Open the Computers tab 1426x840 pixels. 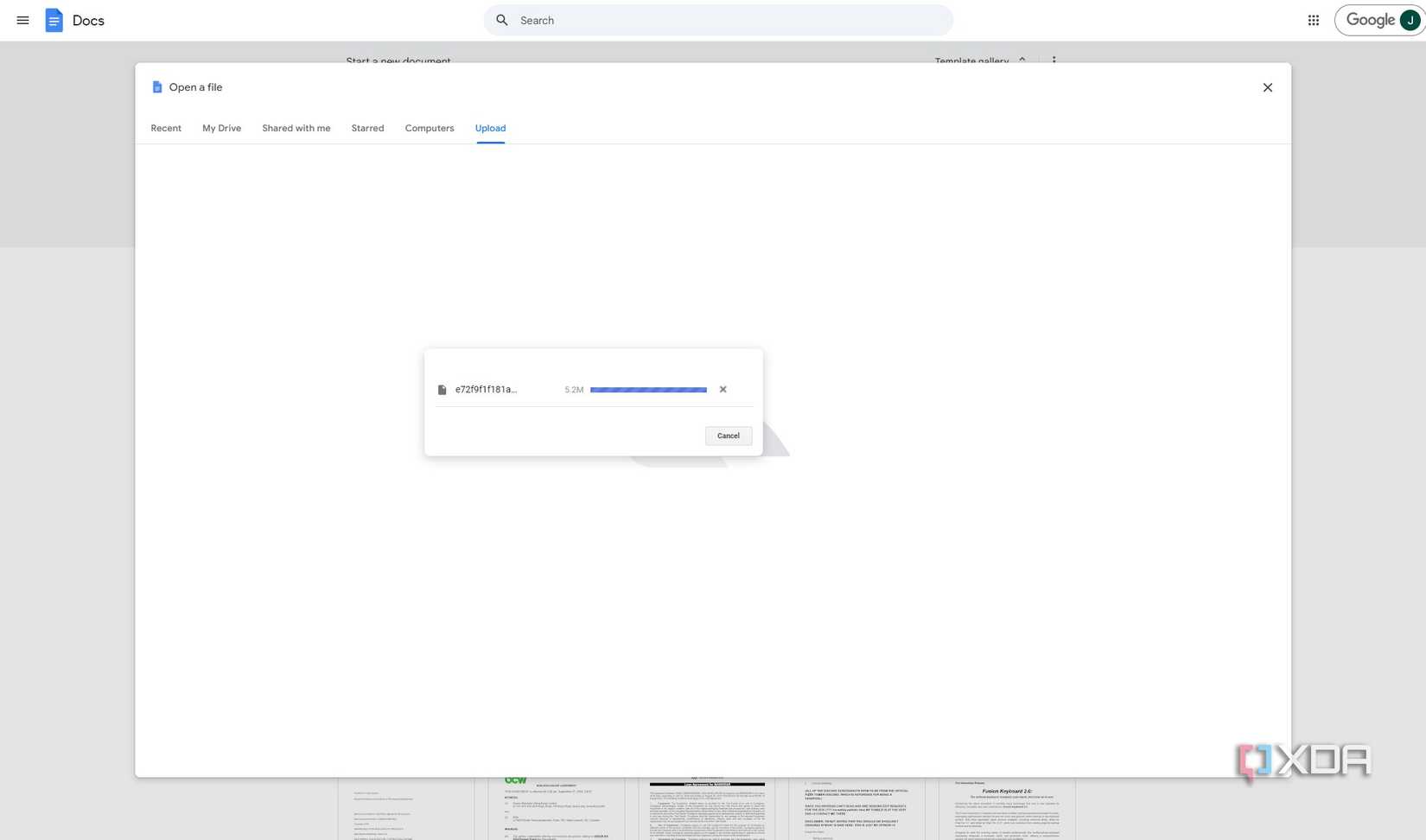click(429, 128)
